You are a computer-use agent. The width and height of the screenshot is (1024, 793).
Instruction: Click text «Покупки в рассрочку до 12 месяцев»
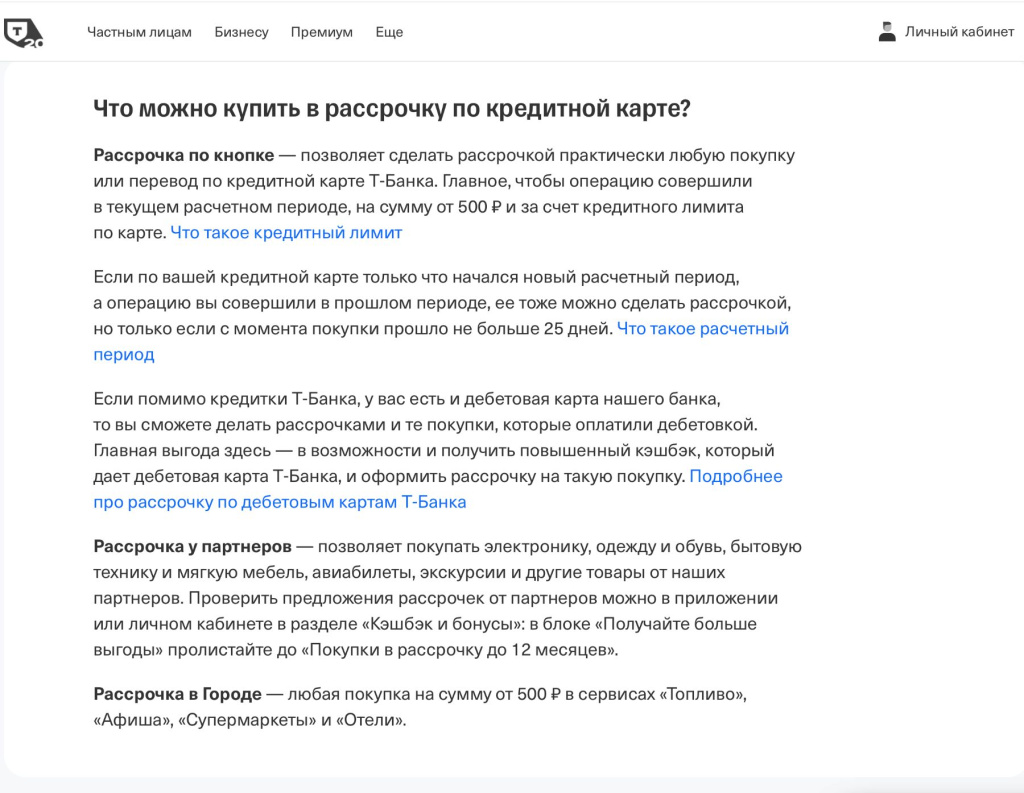point(459,650)
